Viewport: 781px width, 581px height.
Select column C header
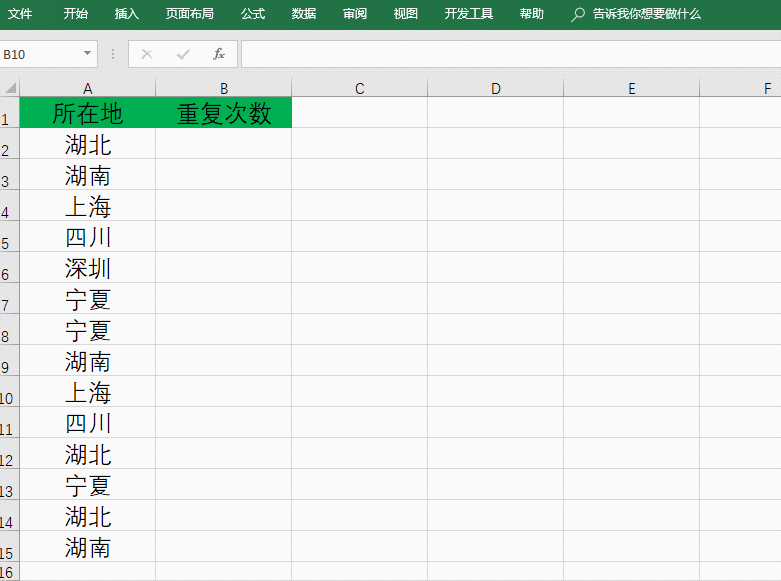(x=360, y=89)
